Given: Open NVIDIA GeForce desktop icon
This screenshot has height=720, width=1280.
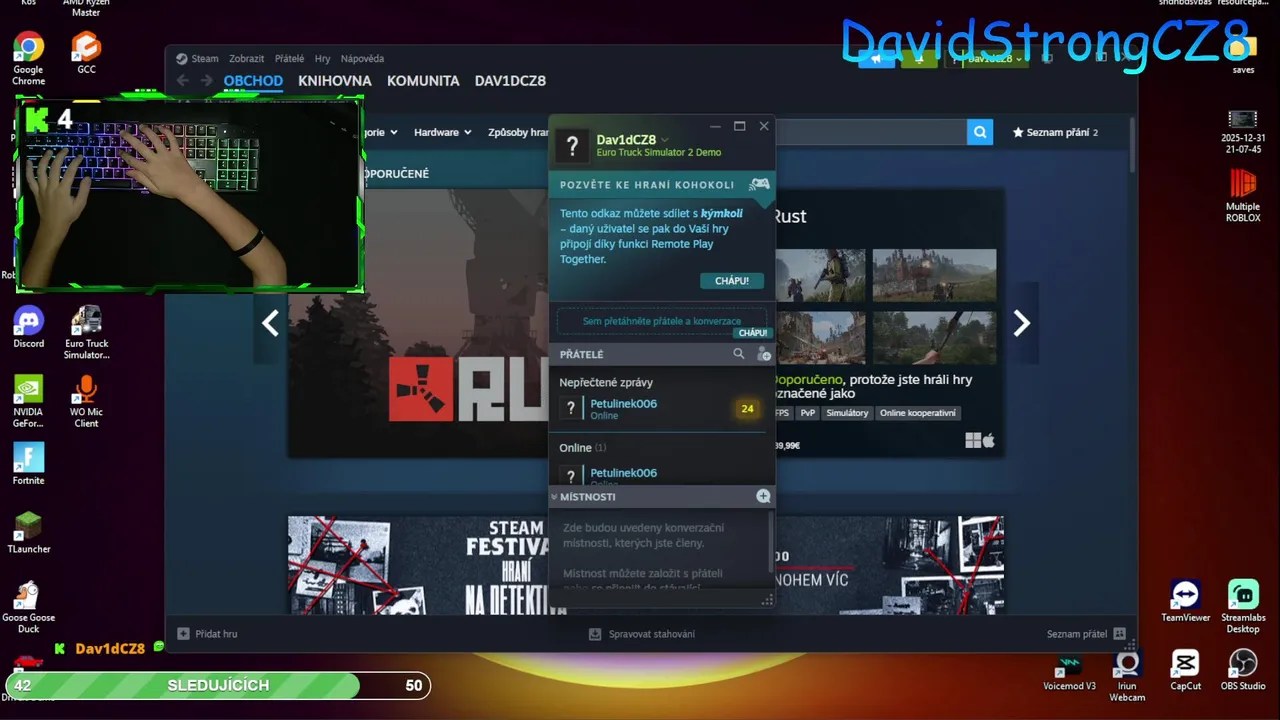Looking at the screenshot, I should tap(28, 401).
